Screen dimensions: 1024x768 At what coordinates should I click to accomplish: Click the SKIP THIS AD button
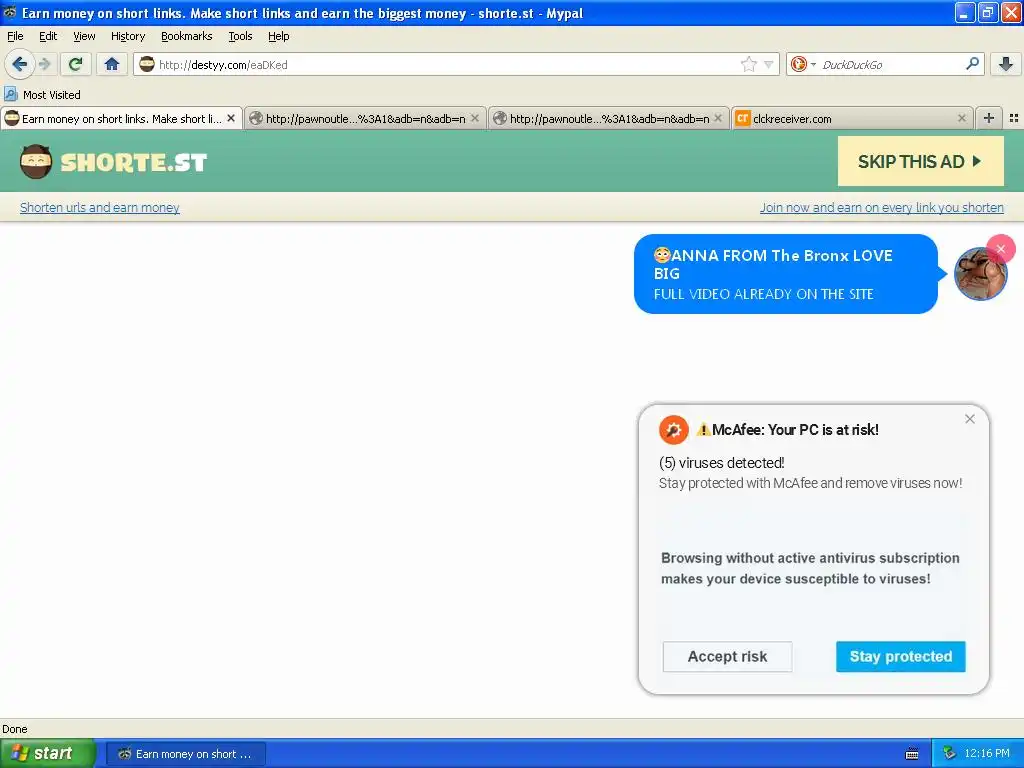[x=920, y=161]
